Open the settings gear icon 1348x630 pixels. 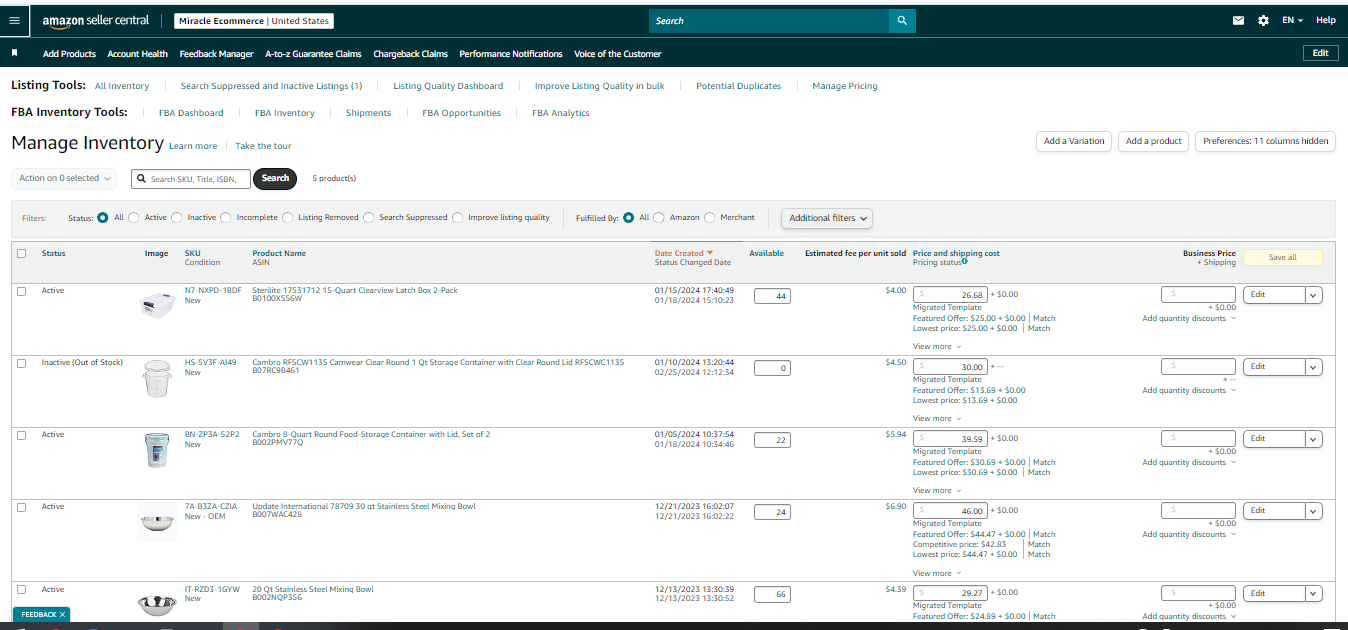pyautogui.click(x=1263, y=20)
